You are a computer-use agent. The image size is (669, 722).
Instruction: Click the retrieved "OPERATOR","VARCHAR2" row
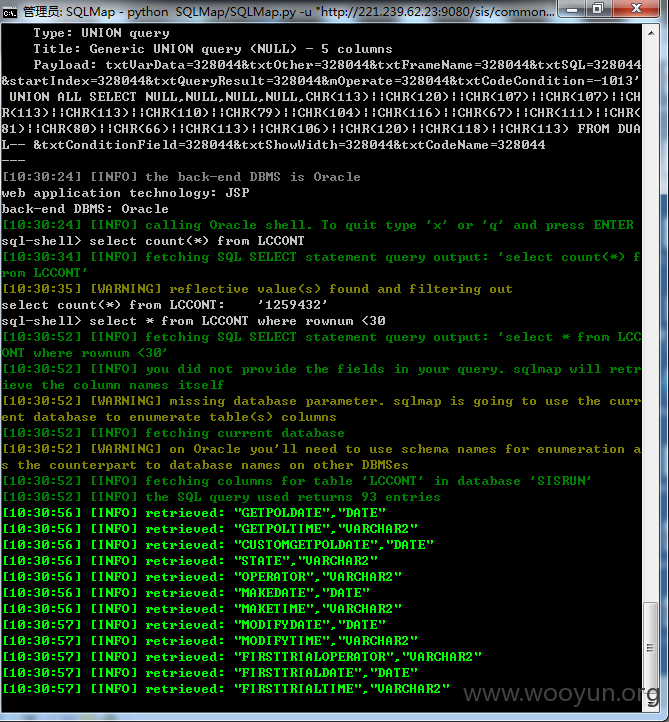pyautogui.click(x=202, y=577)
